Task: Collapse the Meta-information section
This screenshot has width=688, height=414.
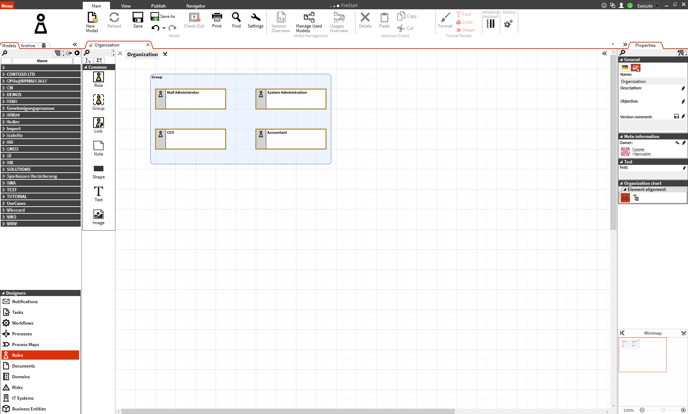Action: [x=621, y=136]
